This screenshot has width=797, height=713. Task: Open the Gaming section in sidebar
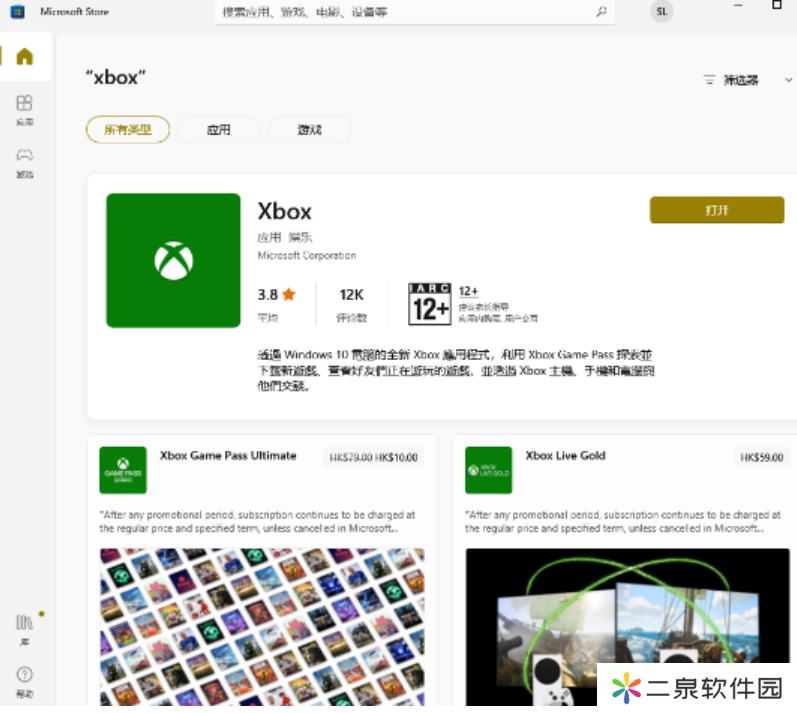coord(24,163)
